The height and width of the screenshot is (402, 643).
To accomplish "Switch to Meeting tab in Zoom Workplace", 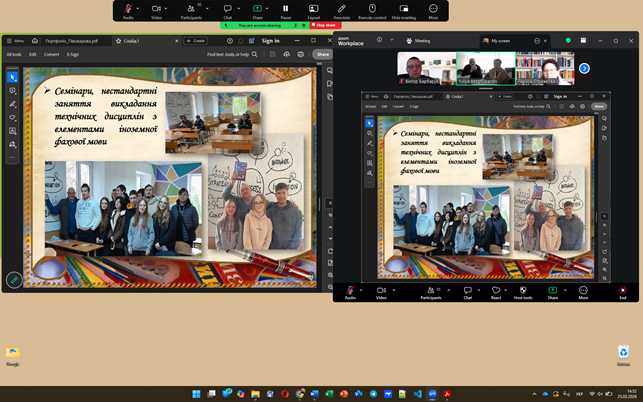I will (418, 41).
